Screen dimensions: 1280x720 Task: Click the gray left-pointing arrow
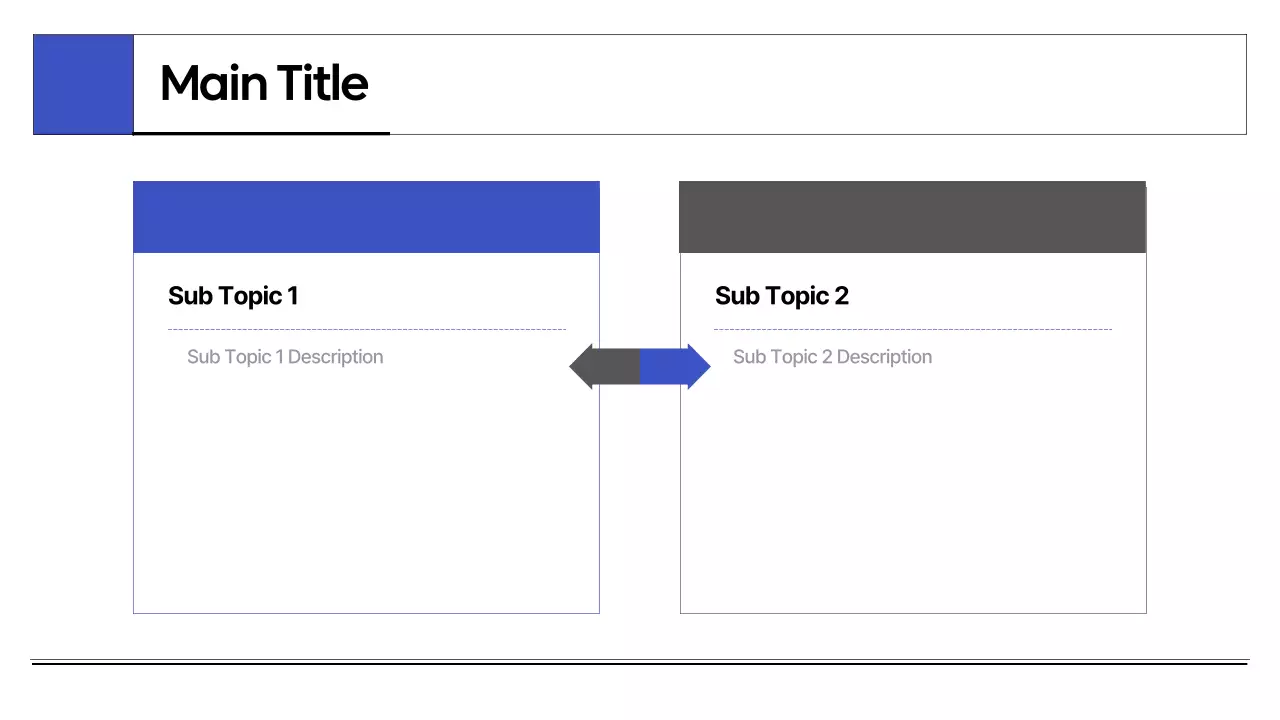(606, 367)
